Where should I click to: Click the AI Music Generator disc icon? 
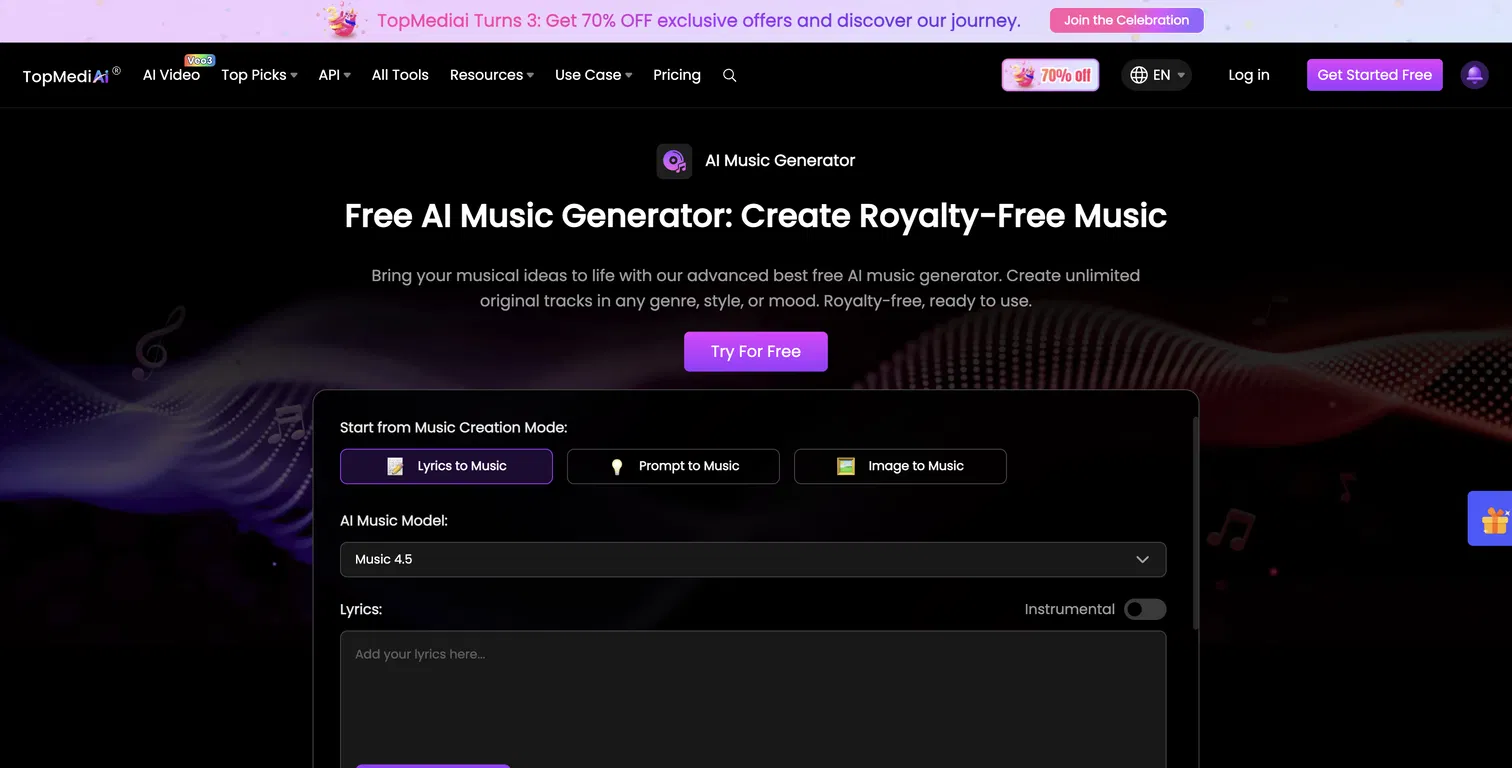click(674, 161)
